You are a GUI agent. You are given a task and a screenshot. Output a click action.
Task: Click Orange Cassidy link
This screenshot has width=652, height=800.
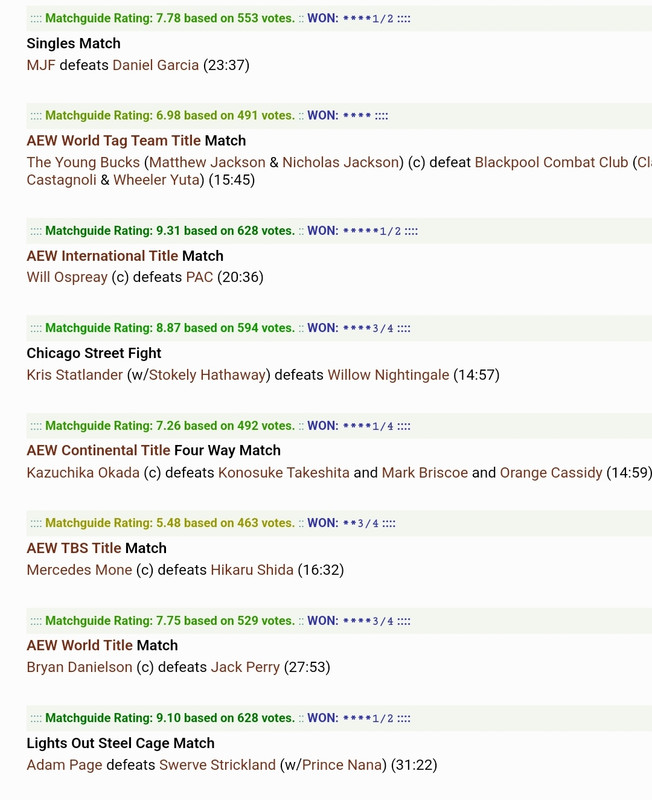(551, 472)
